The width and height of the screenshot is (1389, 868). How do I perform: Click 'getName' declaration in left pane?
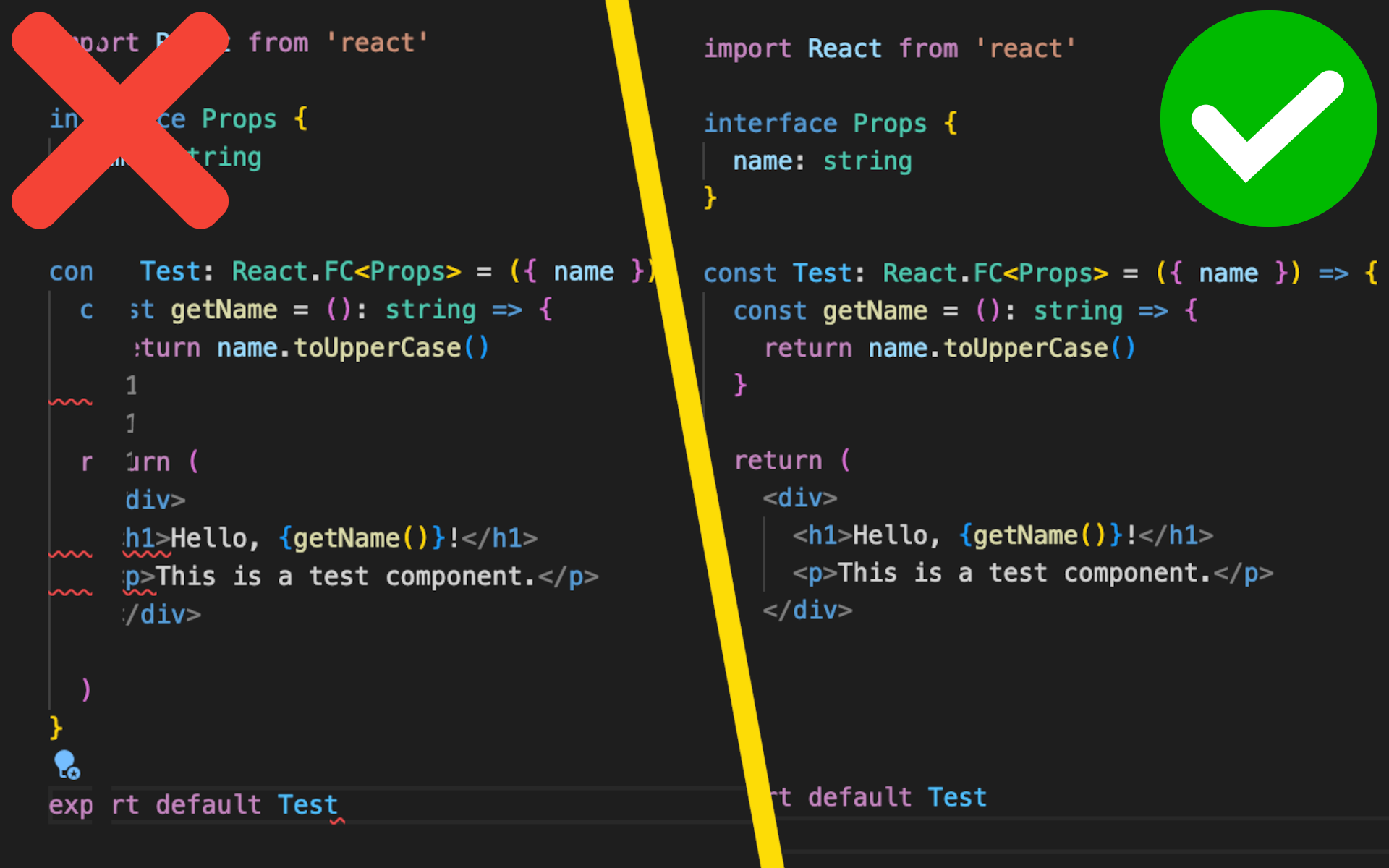tap(224, 310)
